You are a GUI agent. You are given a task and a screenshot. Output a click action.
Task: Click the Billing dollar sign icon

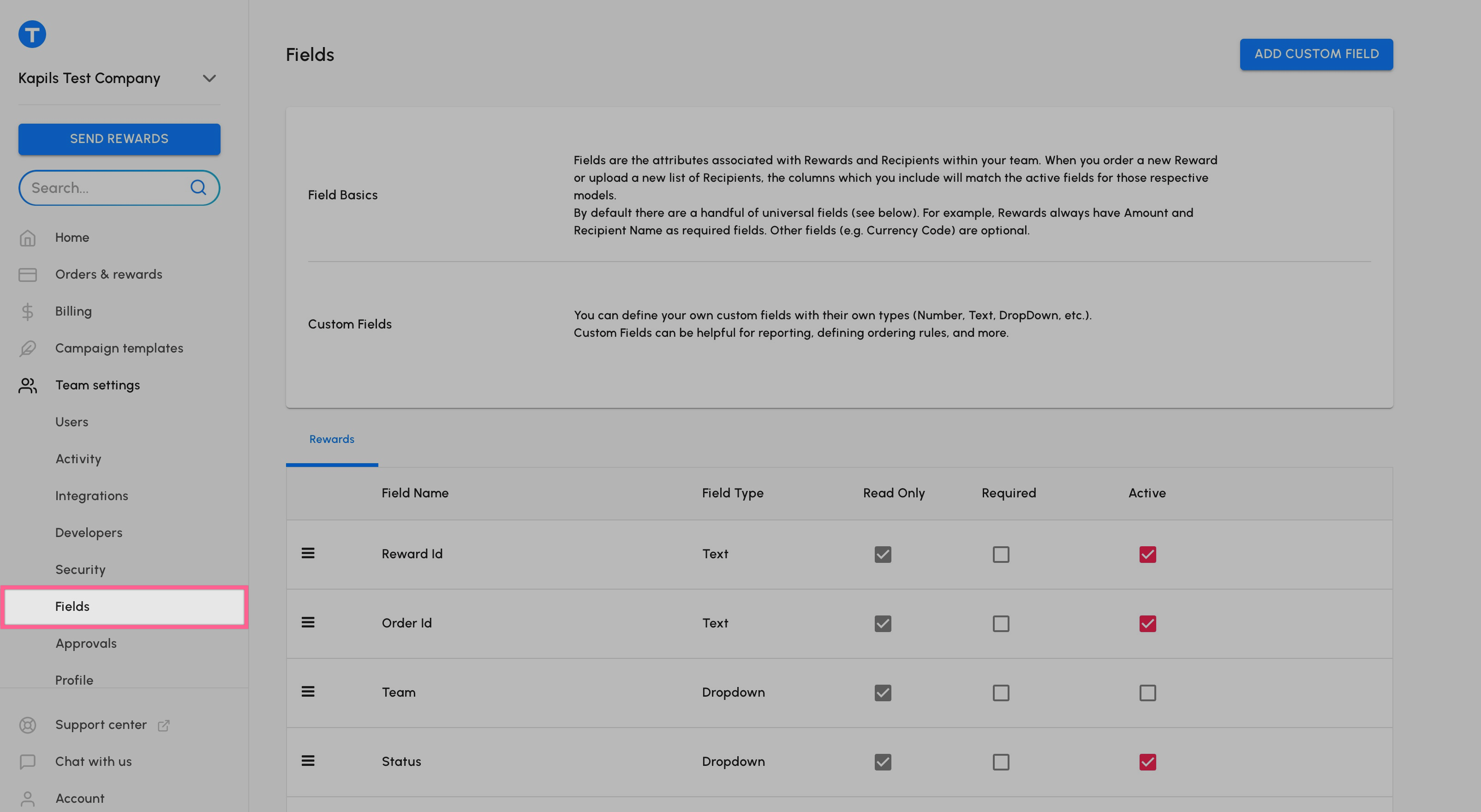click(x=28, y=311)
